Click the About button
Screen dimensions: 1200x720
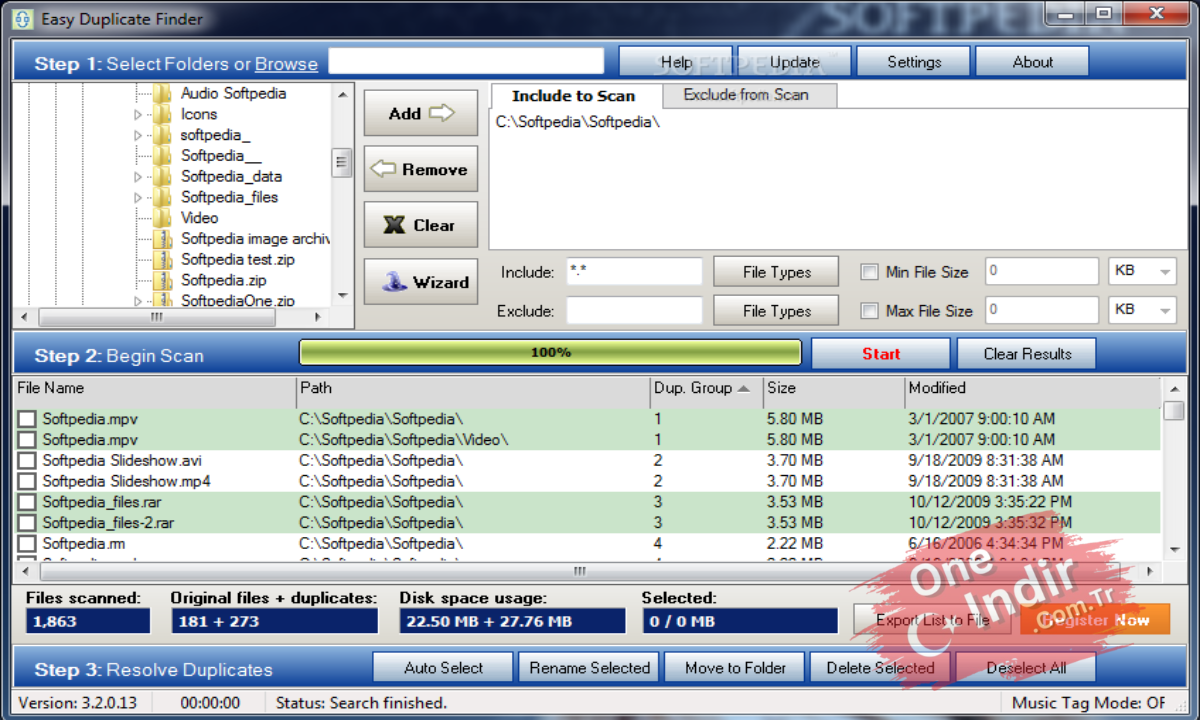tap(1032, 62)
